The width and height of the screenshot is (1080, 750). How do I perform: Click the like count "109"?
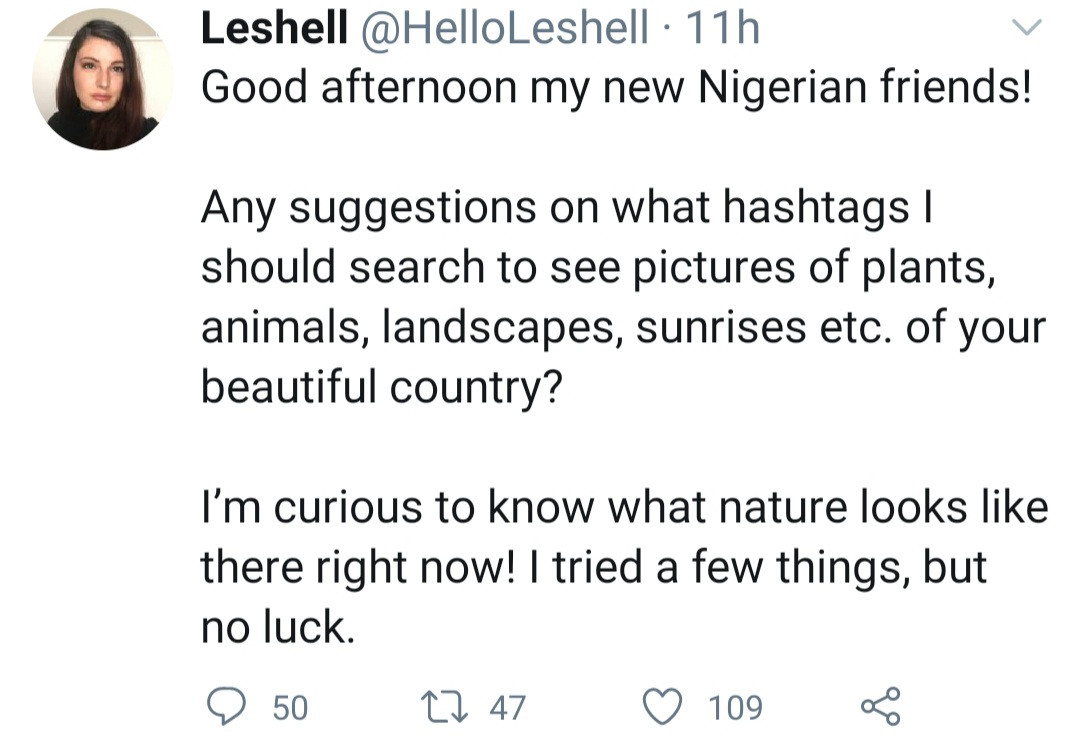click(x=735, y=708)
